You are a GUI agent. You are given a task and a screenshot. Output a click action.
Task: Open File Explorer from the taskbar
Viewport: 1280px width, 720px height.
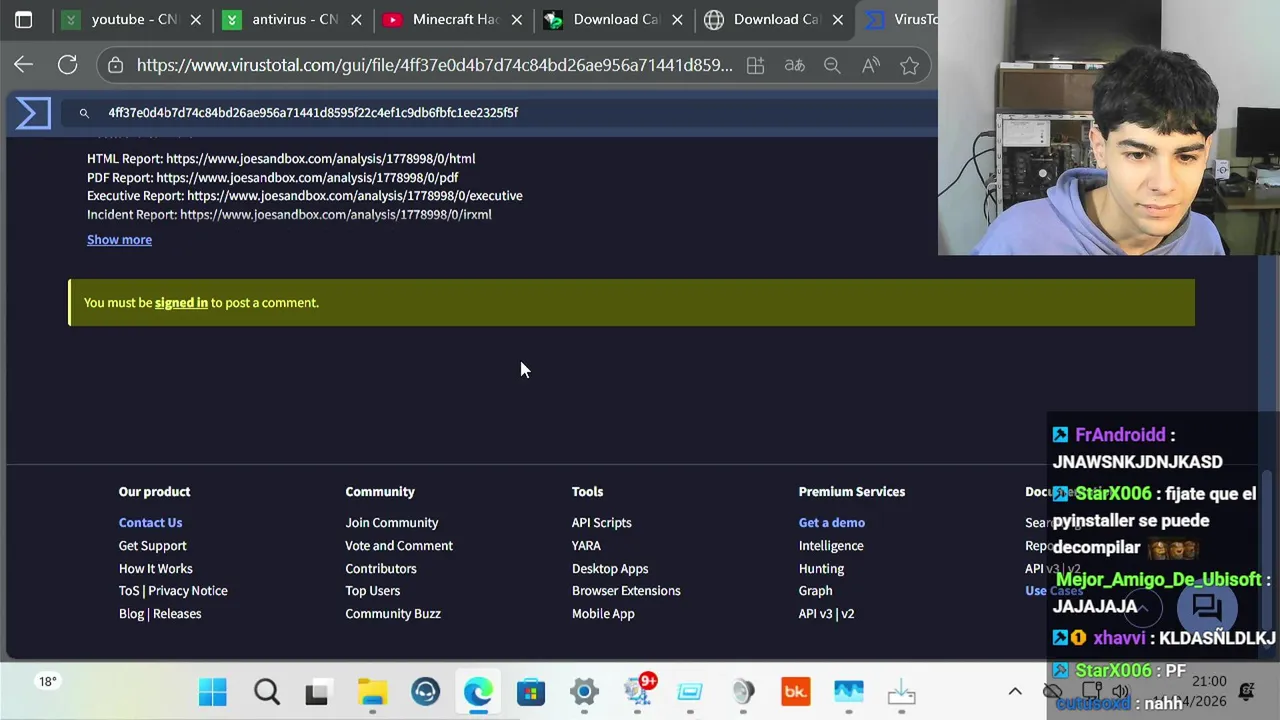pyautogui.click(x=372, y=692)
